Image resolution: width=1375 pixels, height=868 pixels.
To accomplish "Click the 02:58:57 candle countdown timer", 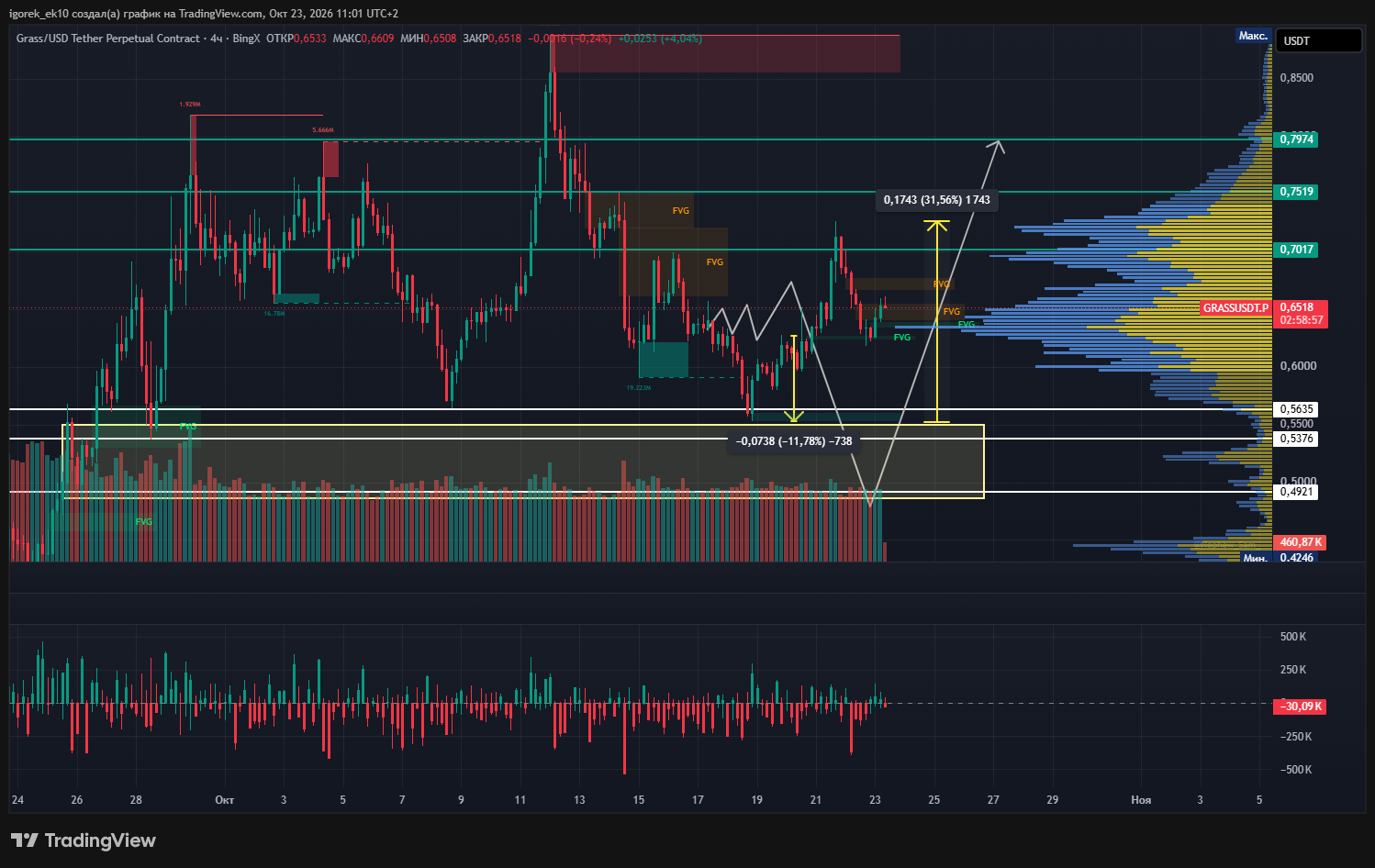I will coord(1302,321).
